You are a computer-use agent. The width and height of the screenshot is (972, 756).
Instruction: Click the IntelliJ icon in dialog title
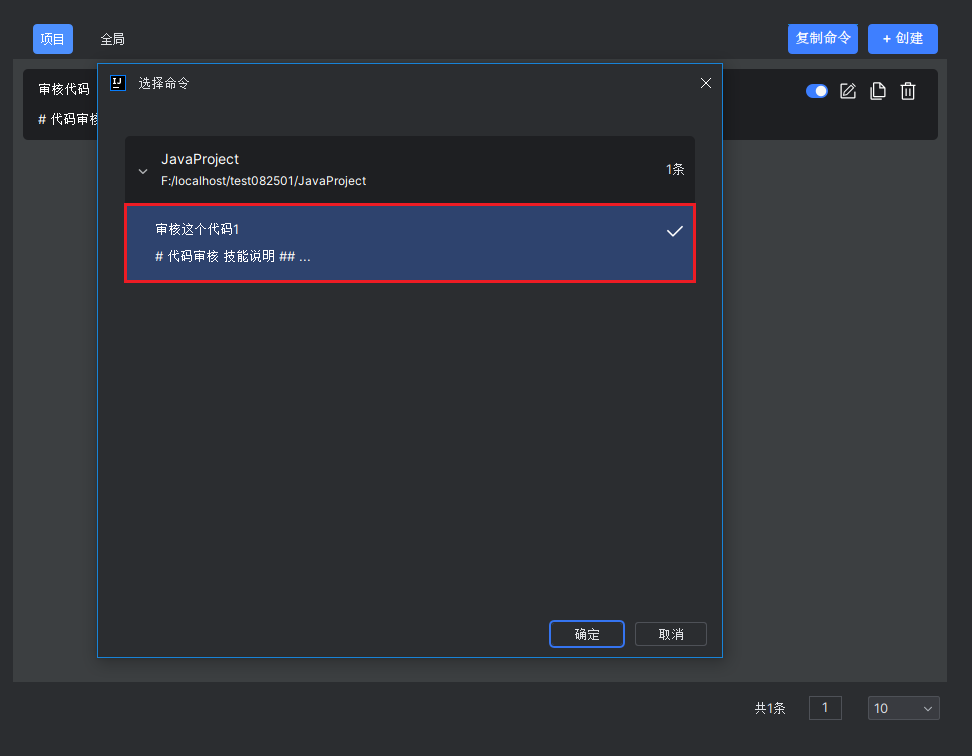pyautogui.click(x=118, y=83)
